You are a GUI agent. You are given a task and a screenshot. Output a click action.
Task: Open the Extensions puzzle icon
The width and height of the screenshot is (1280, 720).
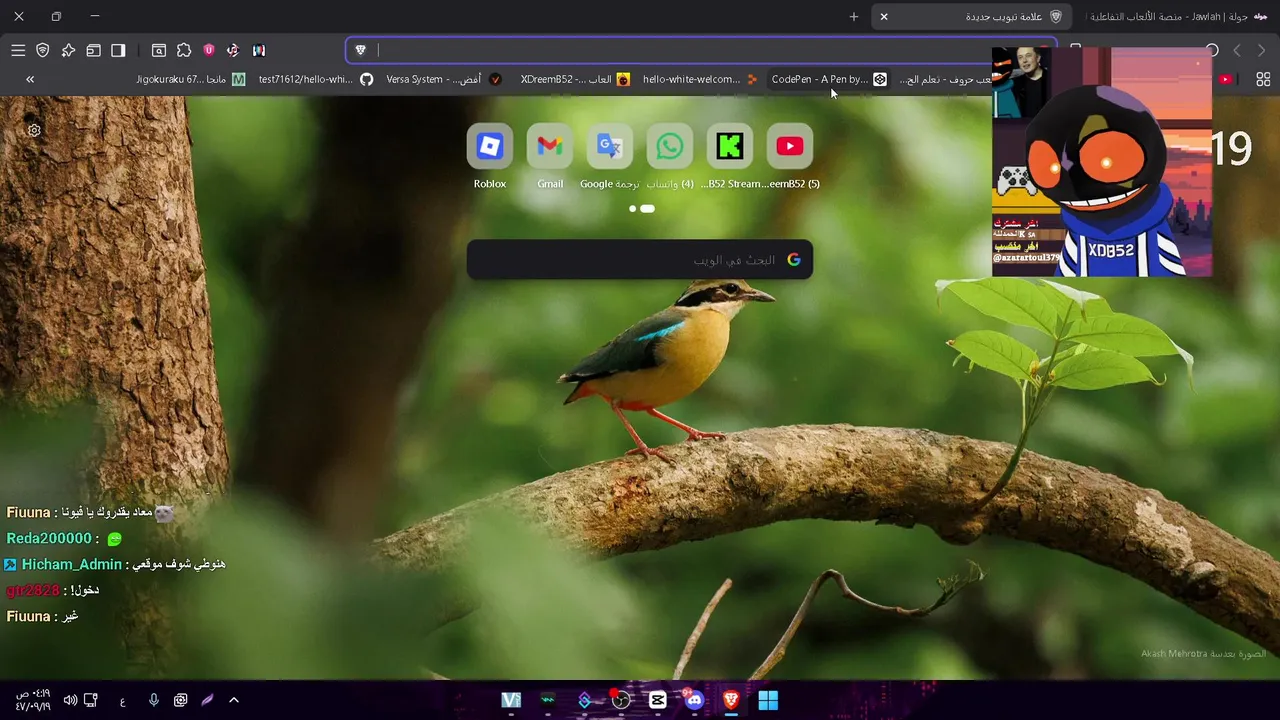(184, 50)
